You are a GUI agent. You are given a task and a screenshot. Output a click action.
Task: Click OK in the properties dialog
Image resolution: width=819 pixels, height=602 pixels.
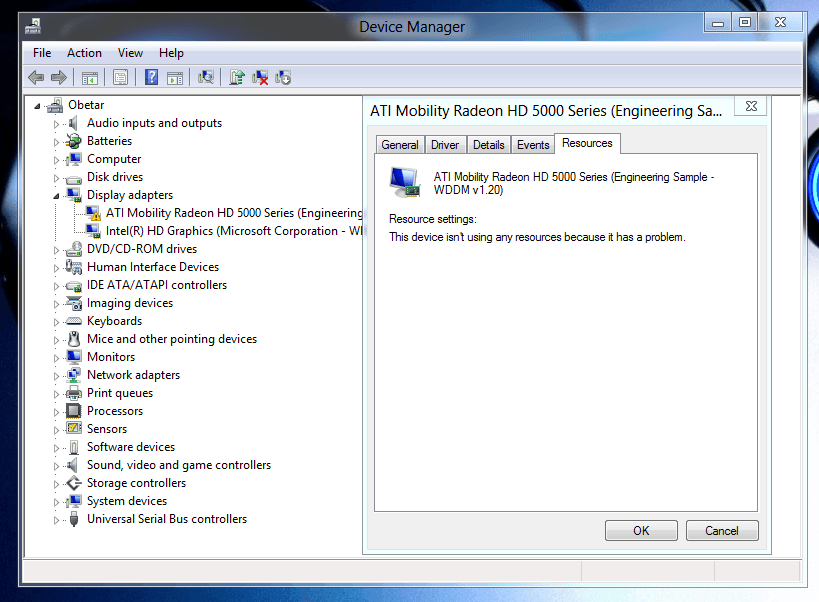pos(641,530)
